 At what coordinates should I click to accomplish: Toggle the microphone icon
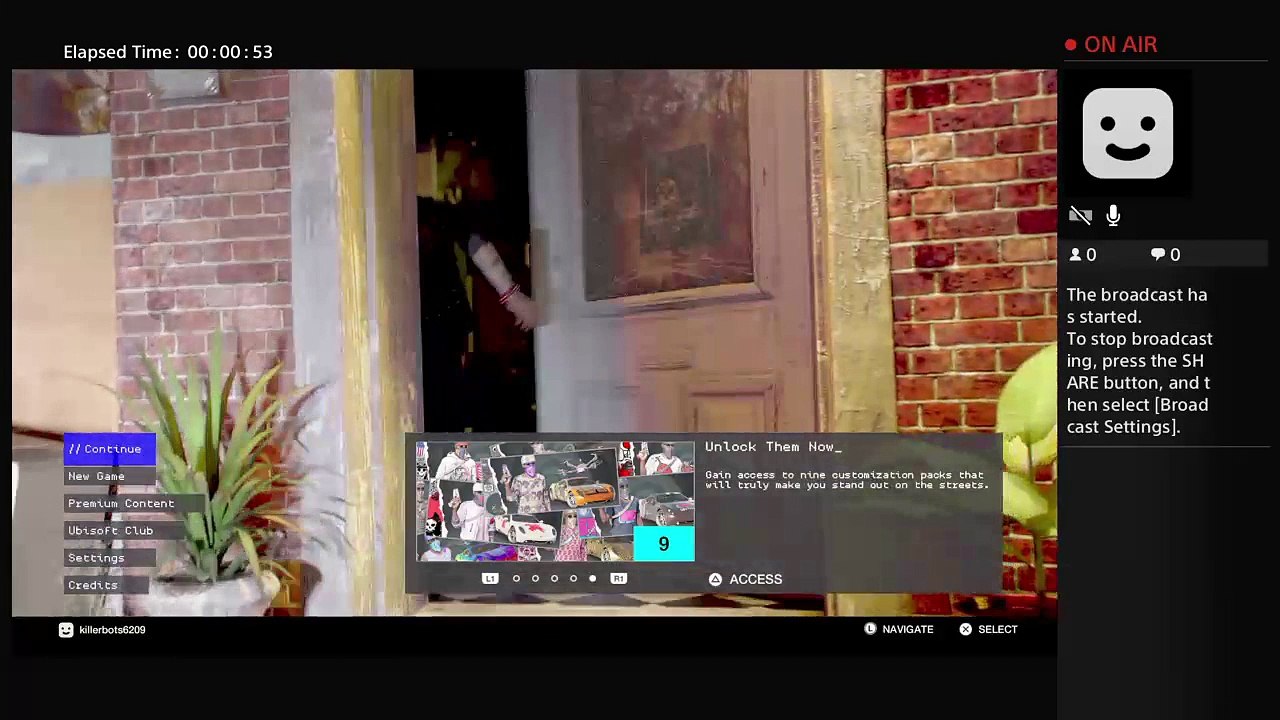pos(1113,215)
